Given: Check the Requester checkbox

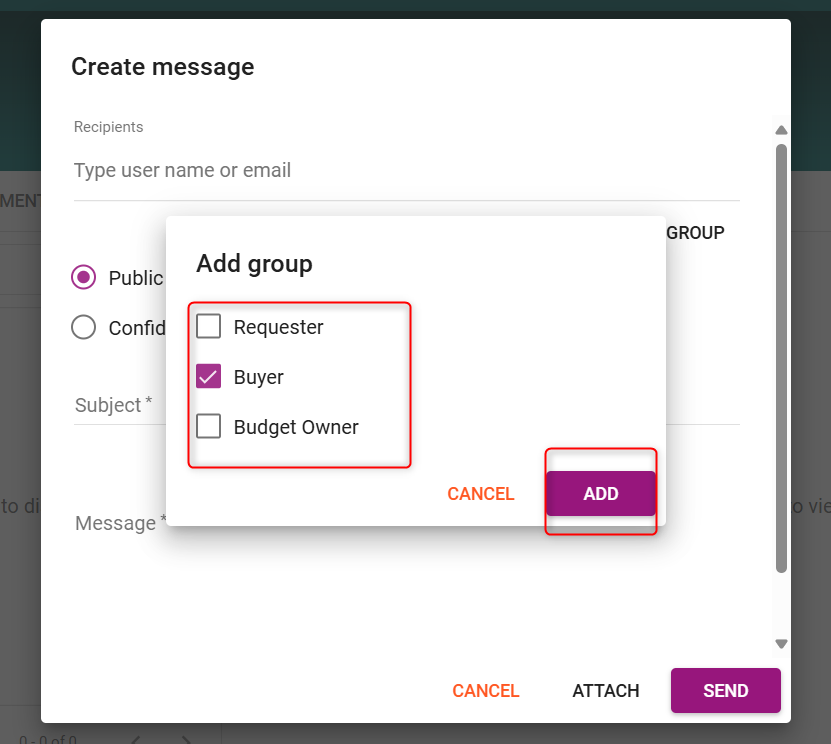Looking at the screenshot, I should 209,327.
